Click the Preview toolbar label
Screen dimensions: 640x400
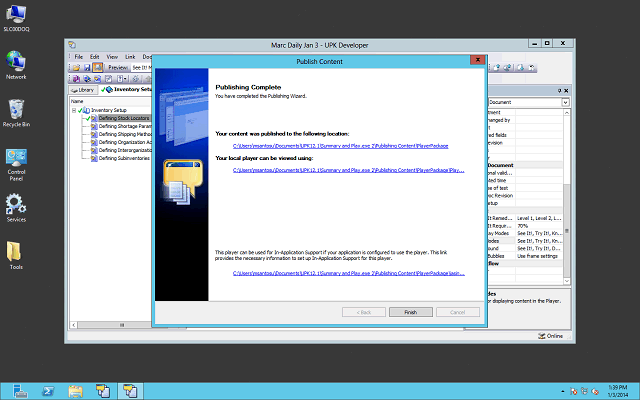click(118, 68)
